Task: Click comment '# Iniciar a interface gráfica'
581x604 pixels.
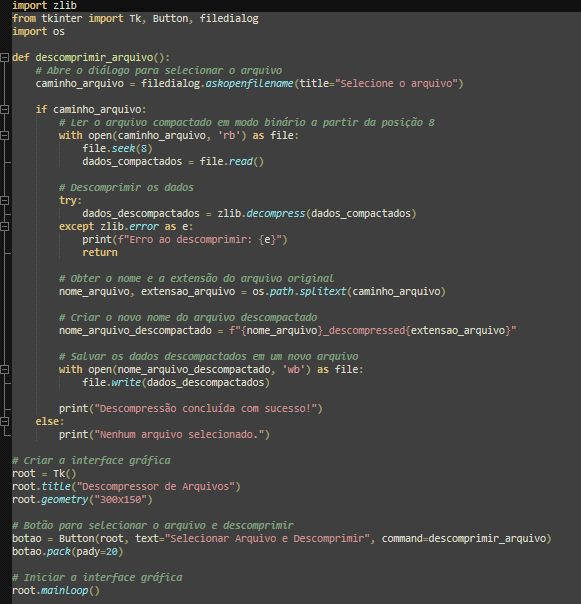Action: coord(97,577)
